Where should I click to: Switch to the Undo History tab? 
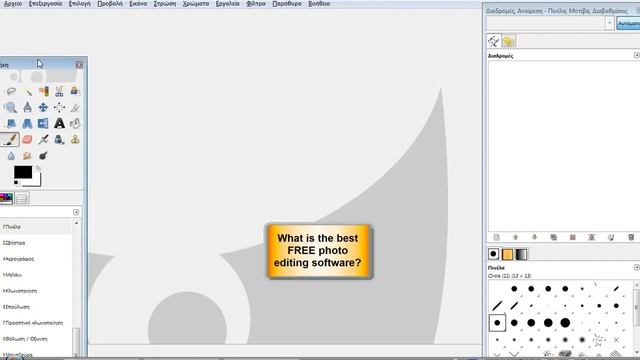click(x=509, y=41)
